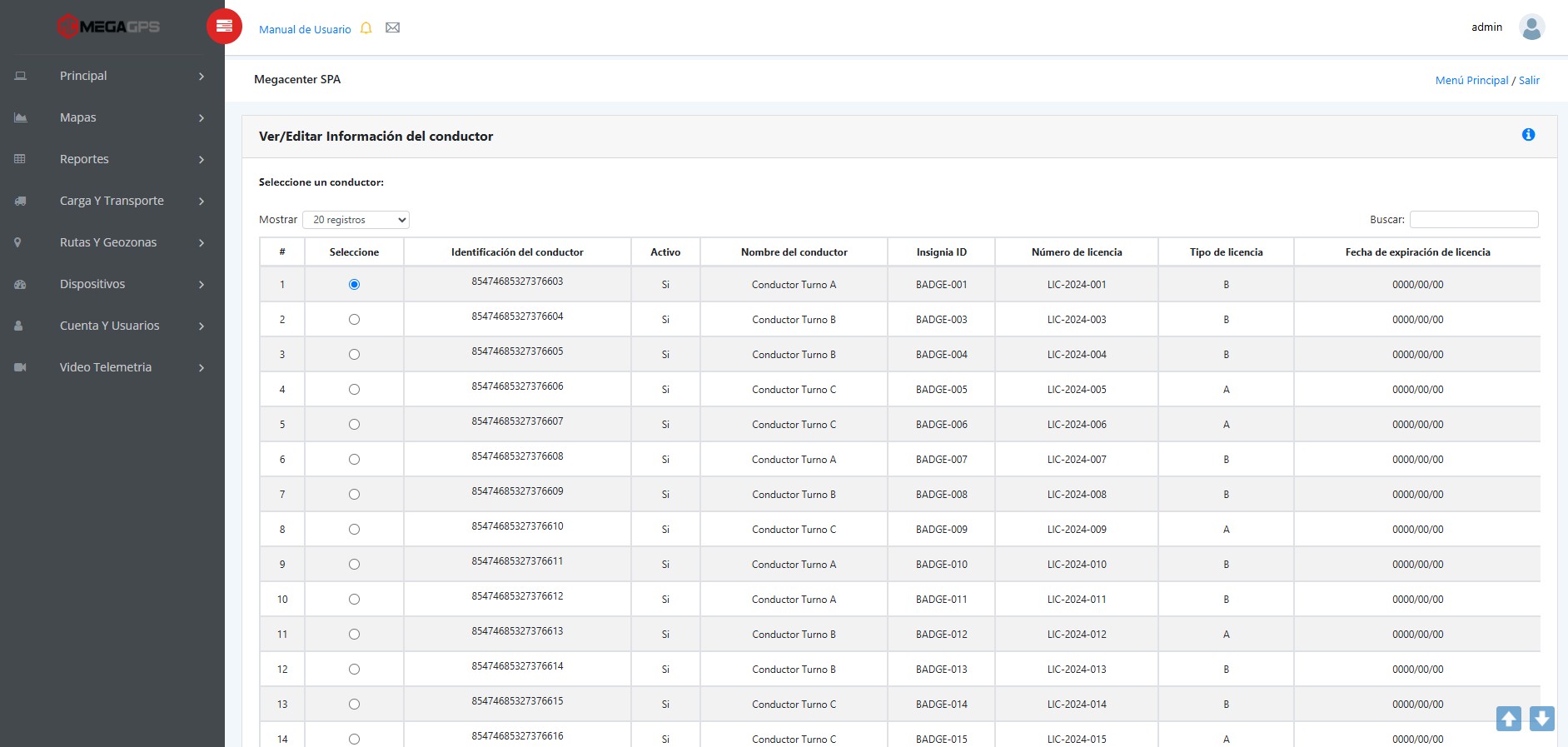The height and width of the screenshot is (747, 1568).
Task: Click the Salir logout link
Action: [1529, 80]
